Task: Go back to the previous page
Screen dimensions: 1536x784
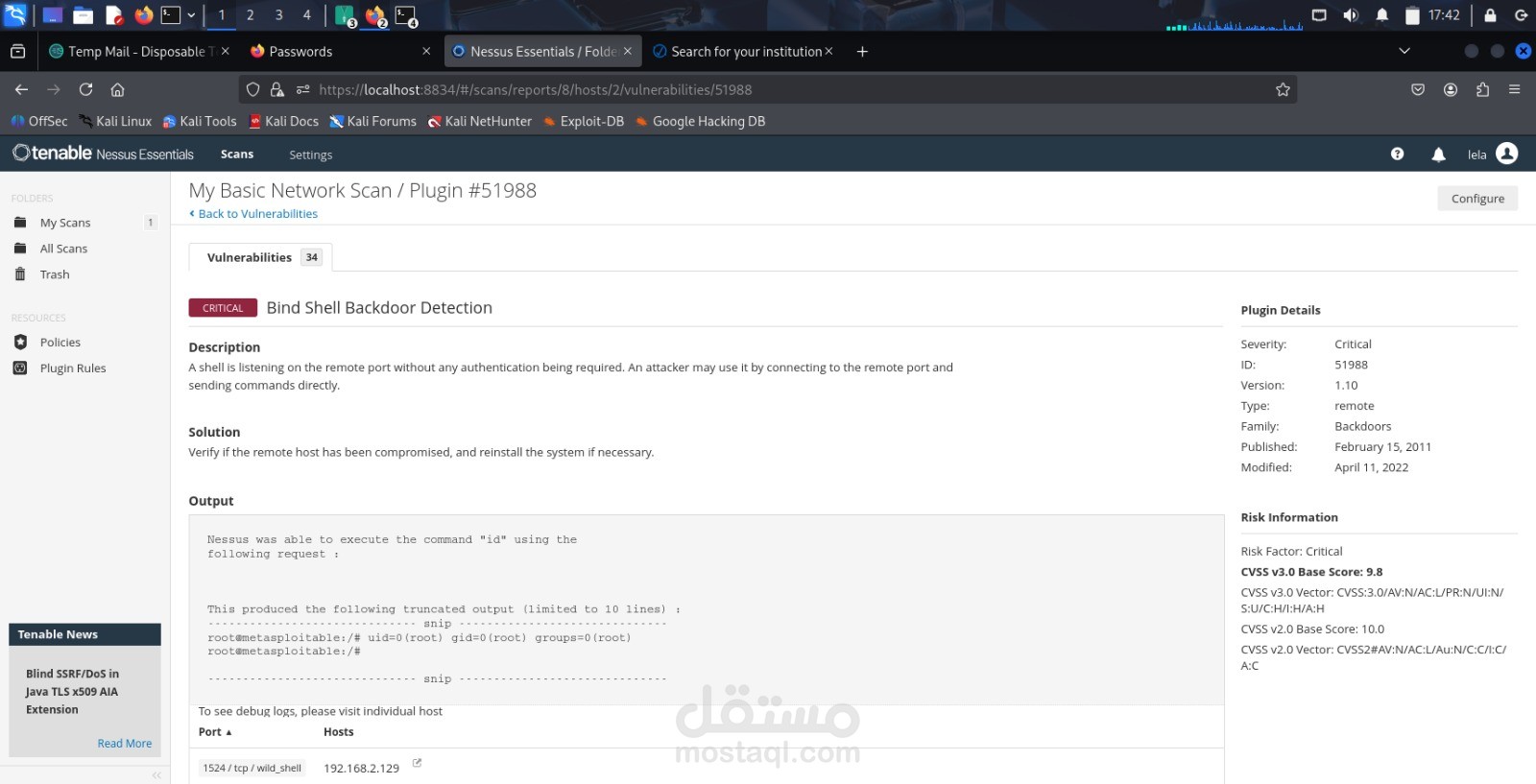Action: 21,89
